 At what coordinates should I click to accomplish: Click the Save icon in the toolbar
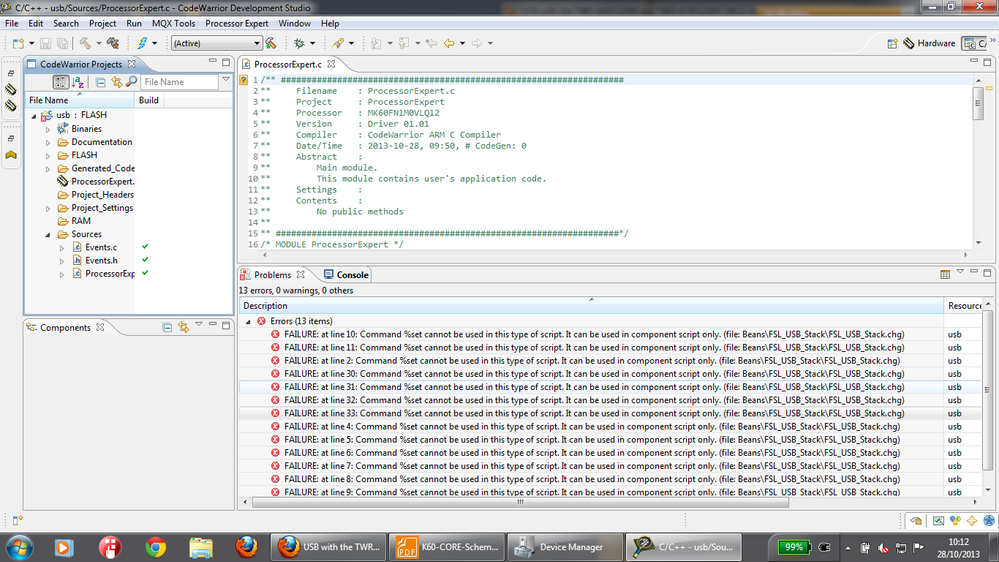click(45, 43)
